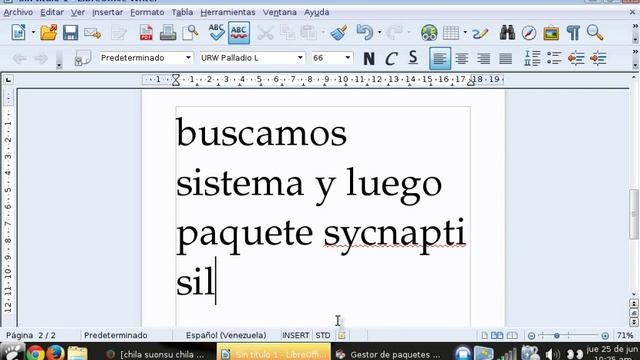Toggle automatic spell checking
Screen dimensions: 640x360
239,33
